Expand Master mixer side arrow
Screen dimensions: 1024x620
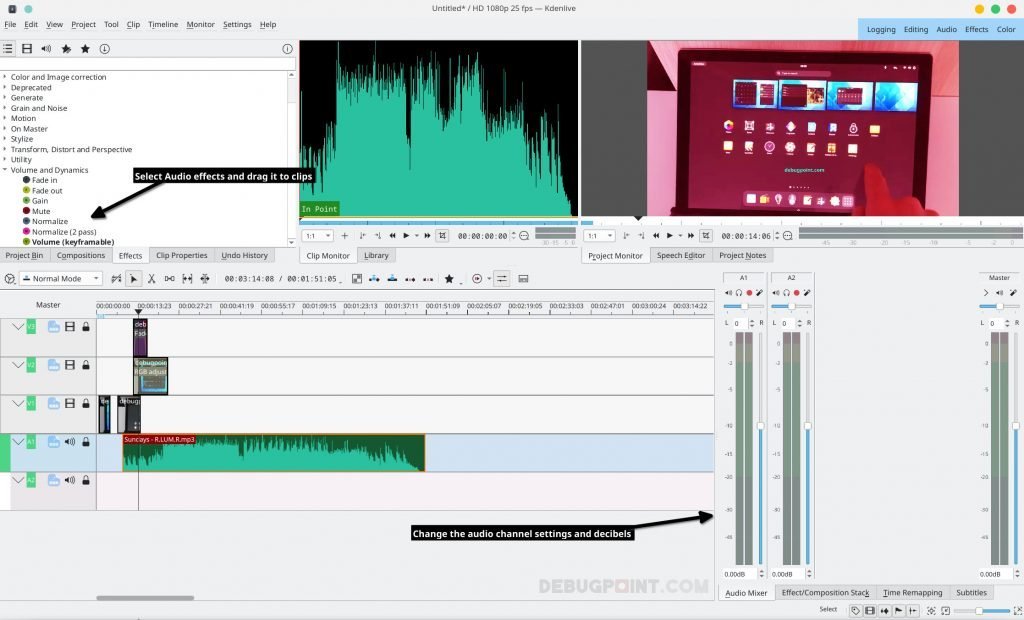(985, 293)
